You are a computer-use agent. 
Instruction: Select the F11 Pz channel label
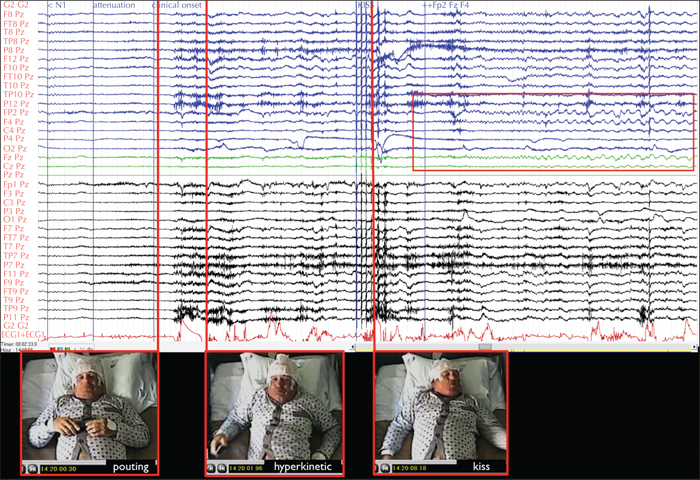click(16, 274)
